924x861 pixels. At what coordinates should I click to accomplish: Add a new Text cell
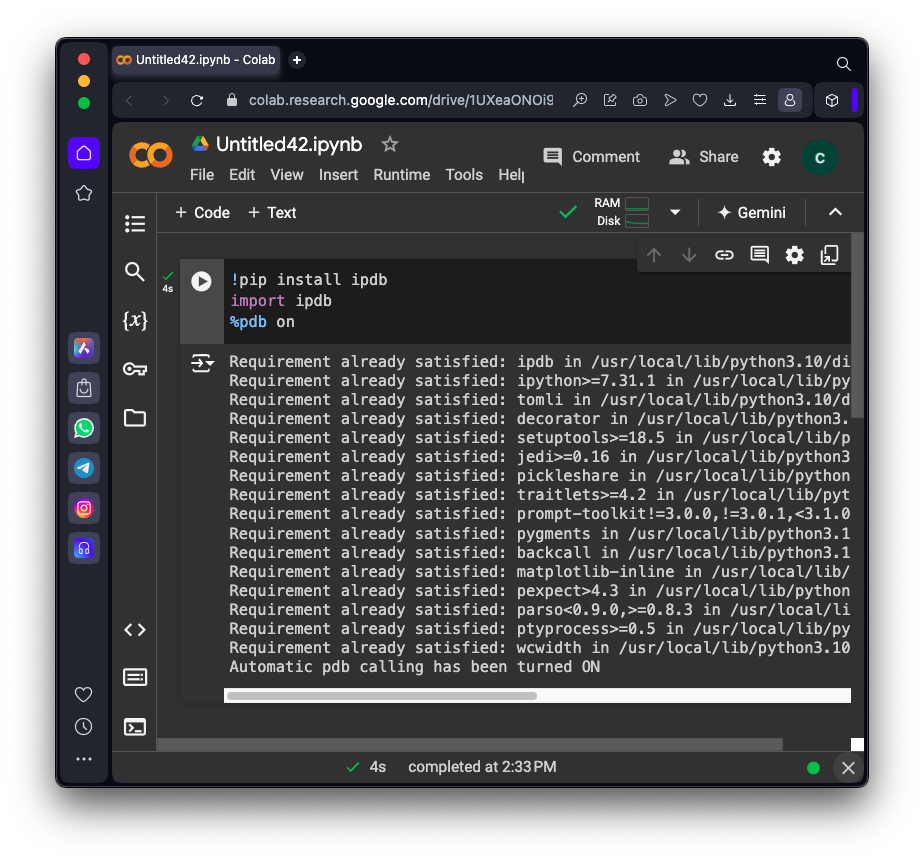click(x=272, y=213)
